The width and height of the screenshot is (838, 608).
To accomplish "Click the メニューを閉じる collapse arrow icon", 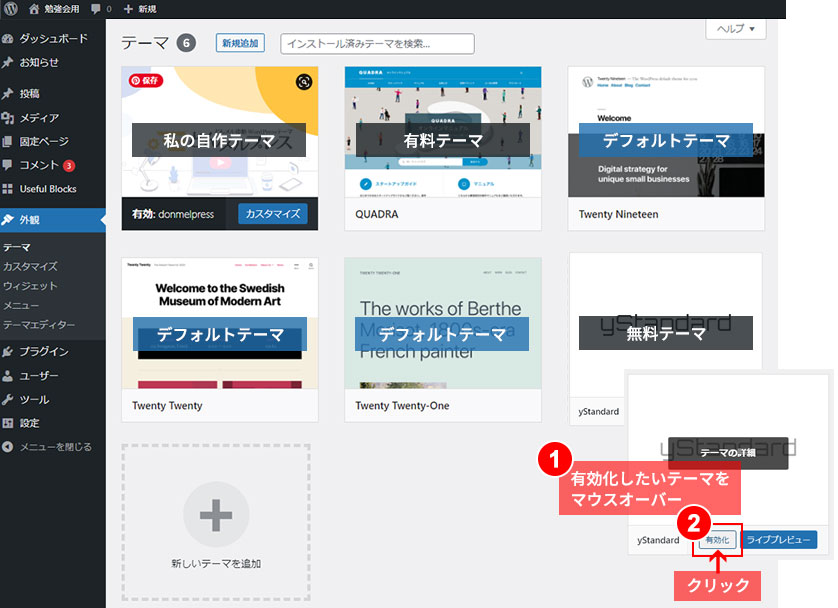I will [x=7, y=447].
